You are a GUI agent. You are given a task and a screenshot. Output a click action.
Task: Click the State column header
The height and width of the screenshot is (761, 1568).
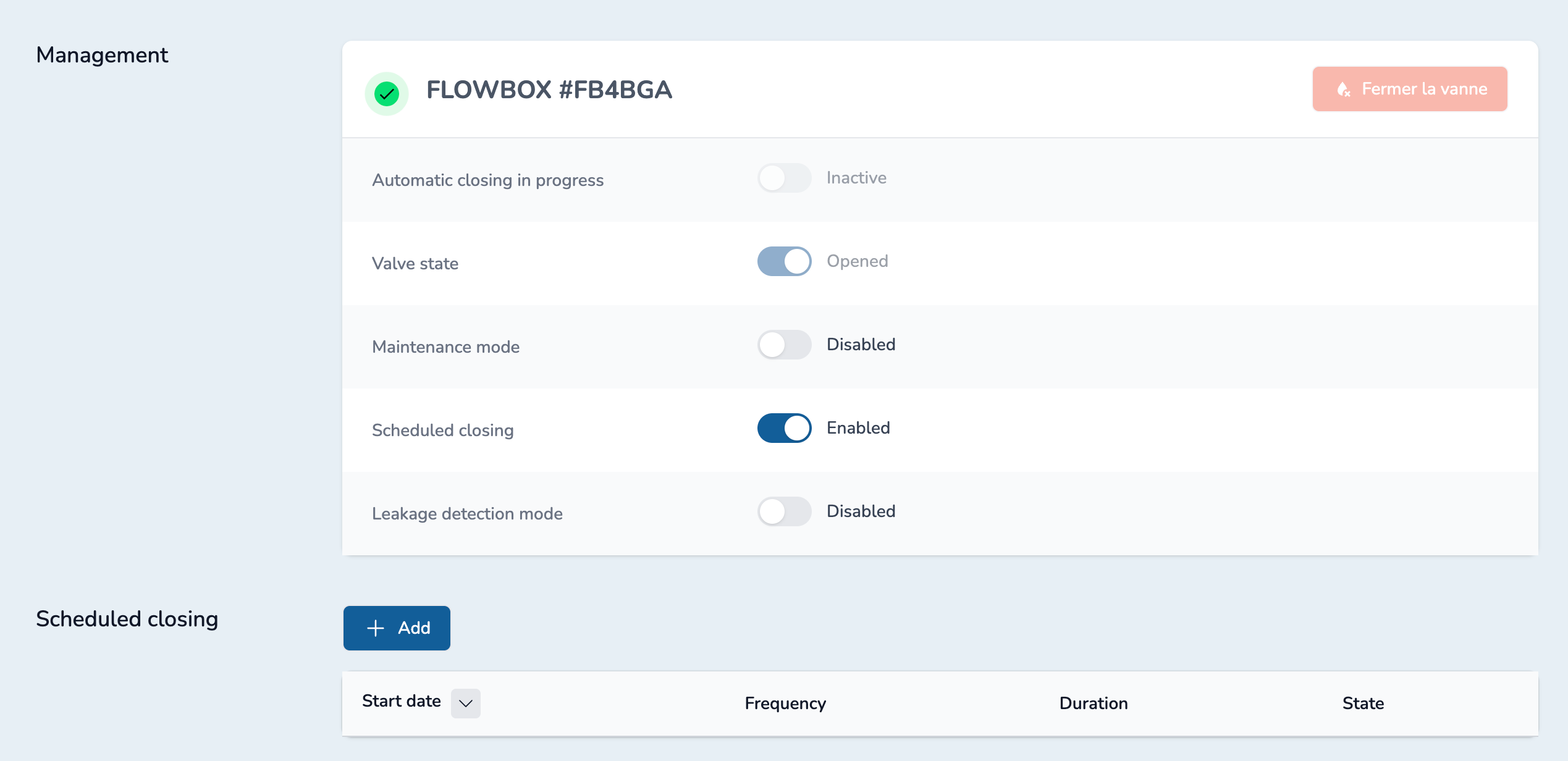[x=1363, y=703]
